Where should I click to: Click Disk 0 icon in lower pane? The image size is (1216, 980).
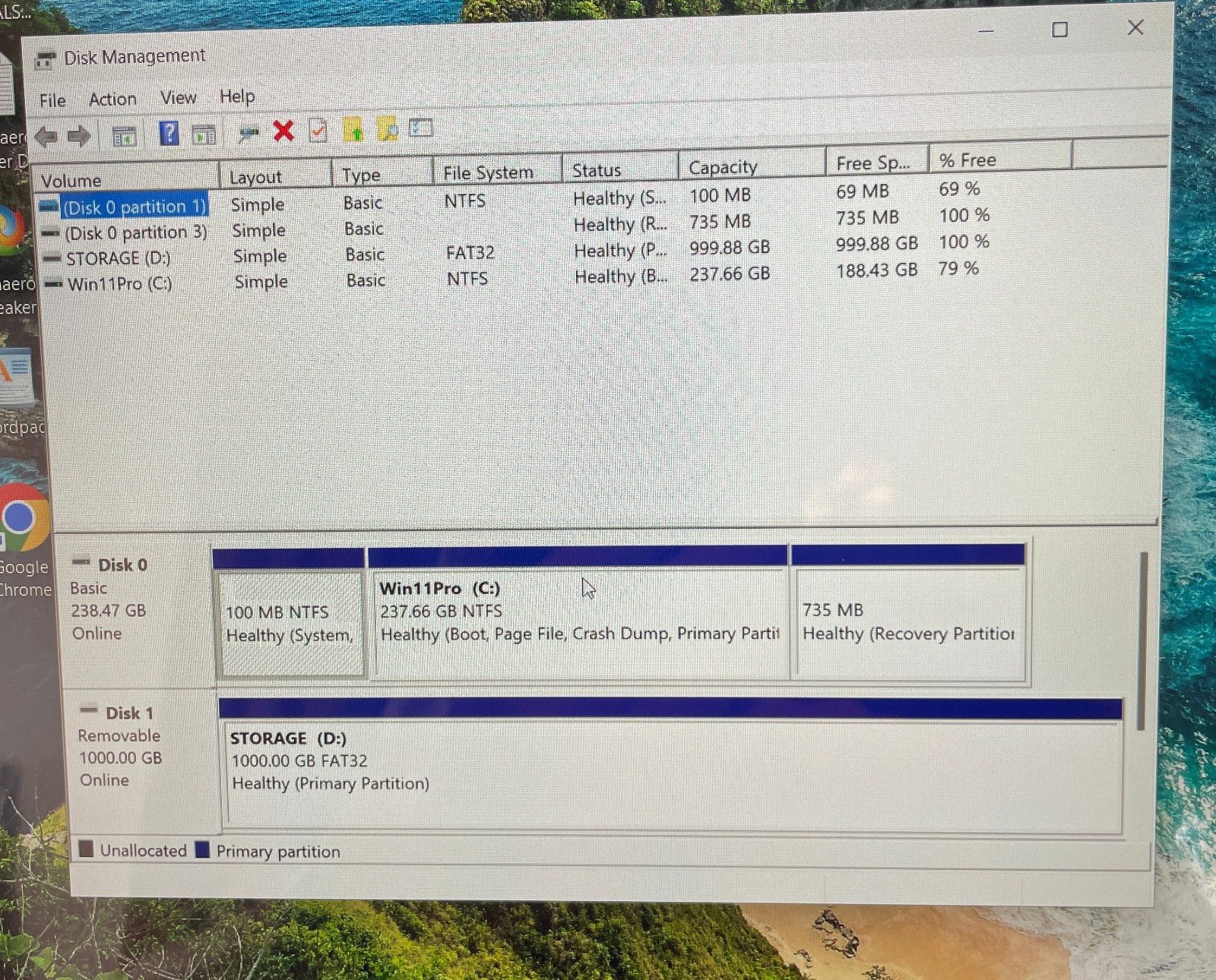click(81, 563)
